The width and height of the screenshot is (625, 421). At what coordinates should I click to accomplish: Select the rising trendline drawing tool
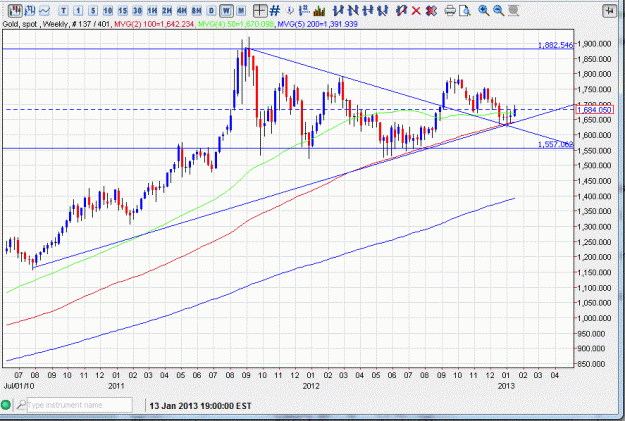click(x=338, y=11)
